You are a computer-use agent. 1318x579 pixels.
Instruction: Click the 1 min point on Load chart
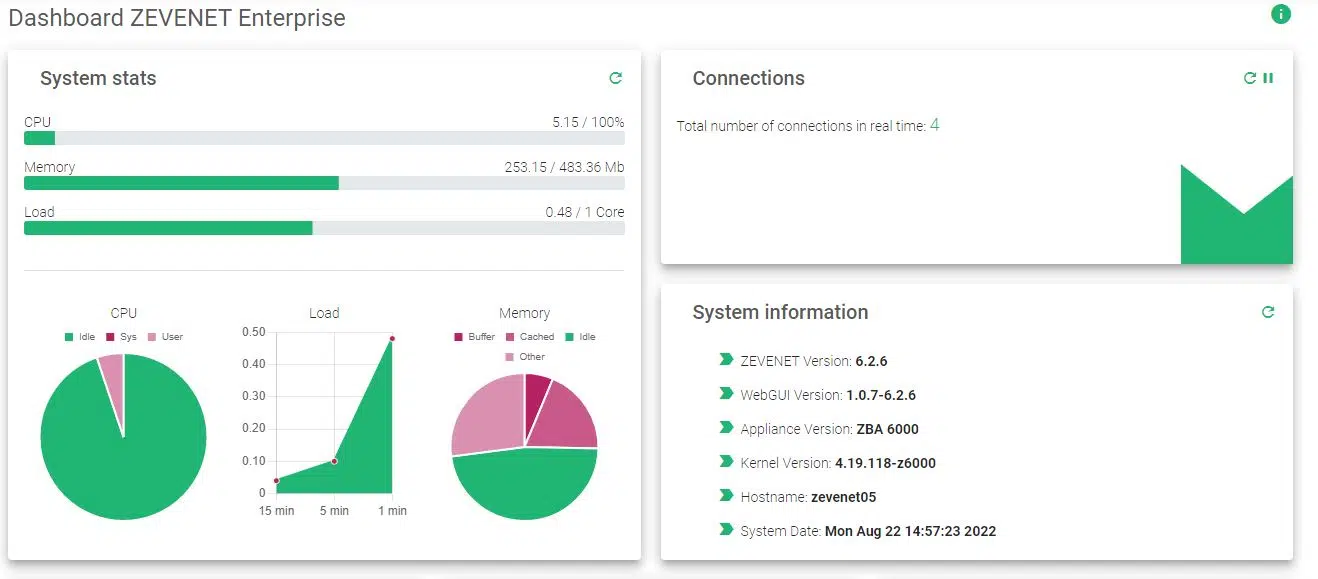pyautogui.click(x=392, y=339)
